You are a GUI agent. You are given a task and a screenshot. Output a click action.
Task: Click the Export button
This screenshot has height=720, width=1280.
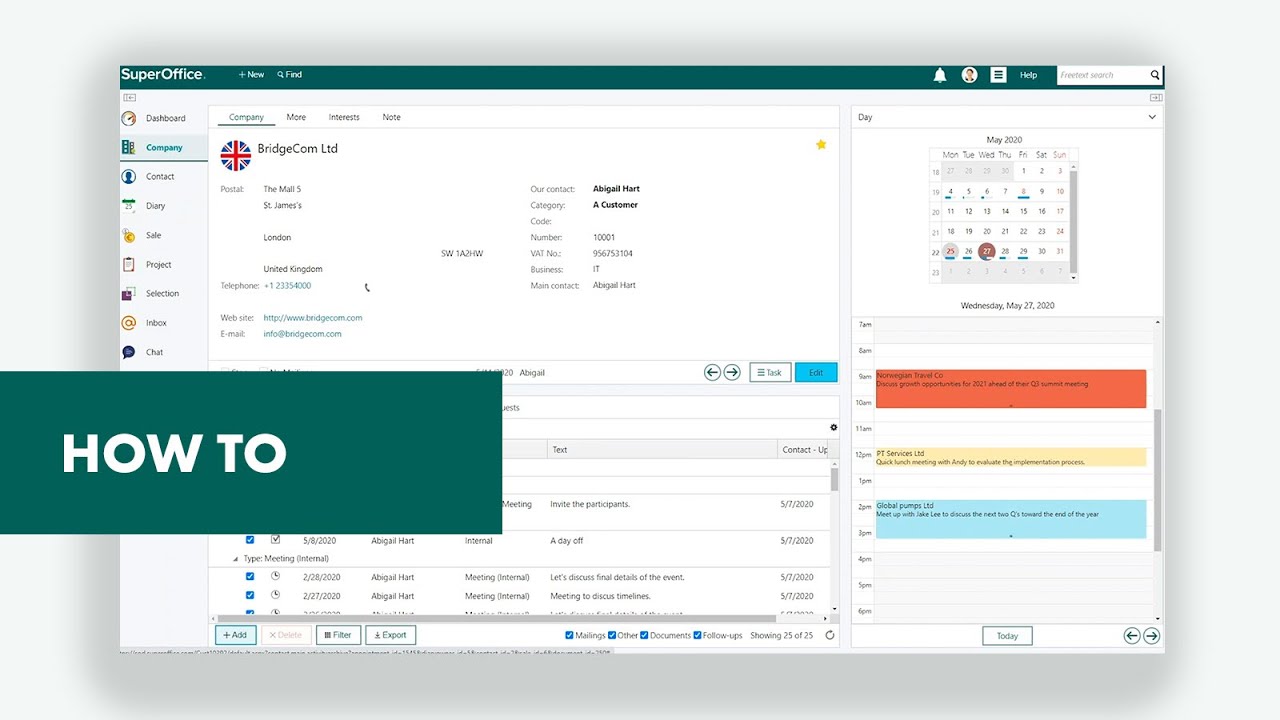coord(391,635)
